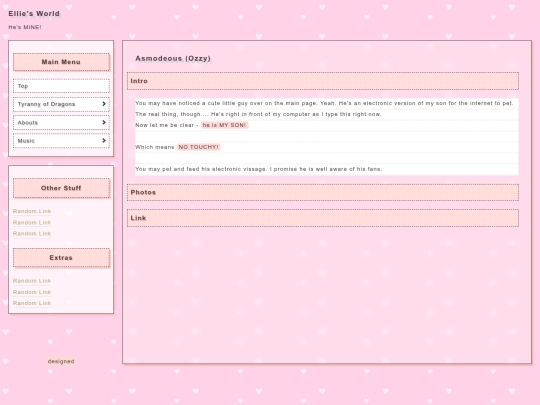
Task: Click the Extras header
Action: [x=61, y=258]
